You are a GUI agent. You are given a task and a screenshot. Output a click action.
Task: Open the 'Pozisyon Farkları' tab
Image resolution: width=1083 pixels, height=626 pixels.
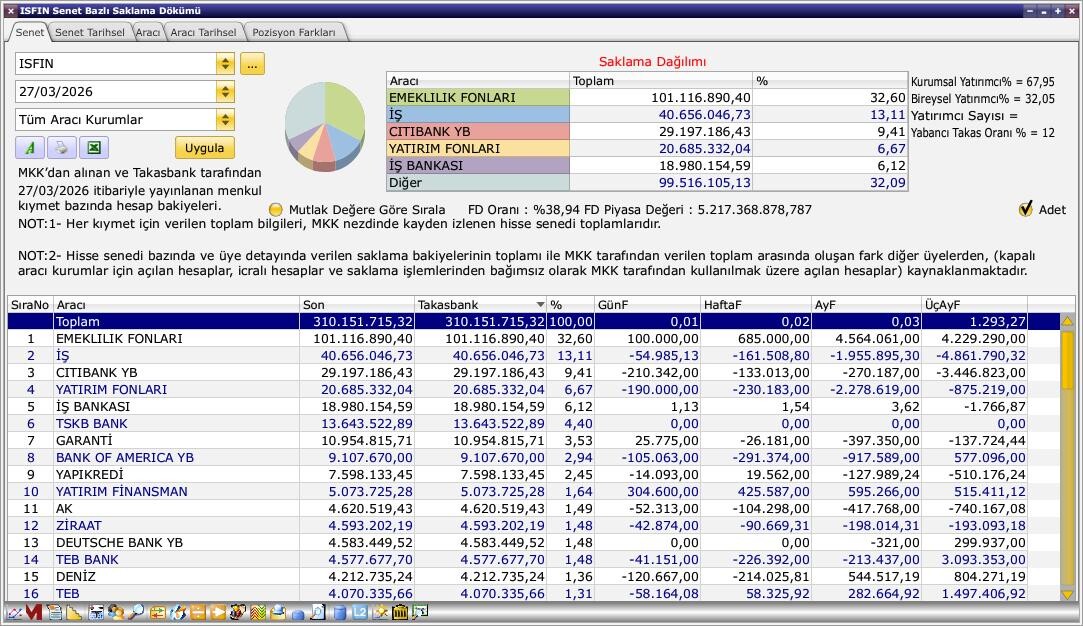point(294,32)
